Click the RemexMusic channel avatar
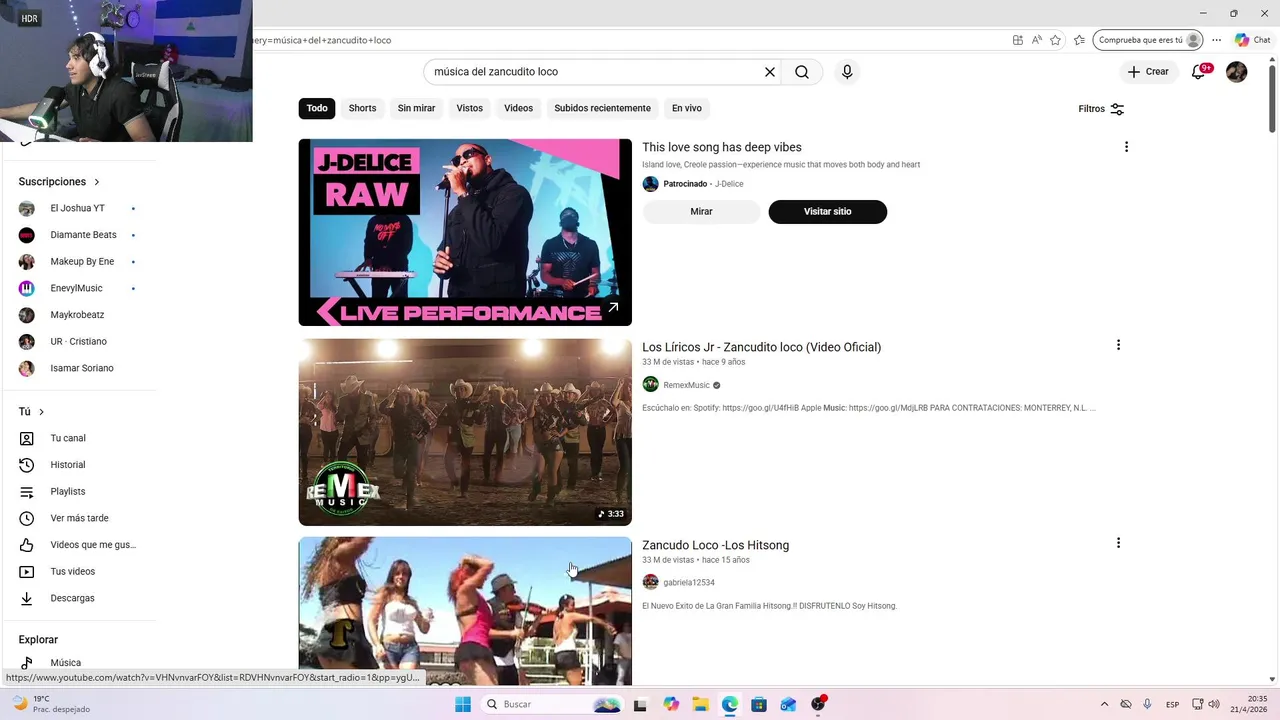 pyautogui.click(x=650, y=385)
